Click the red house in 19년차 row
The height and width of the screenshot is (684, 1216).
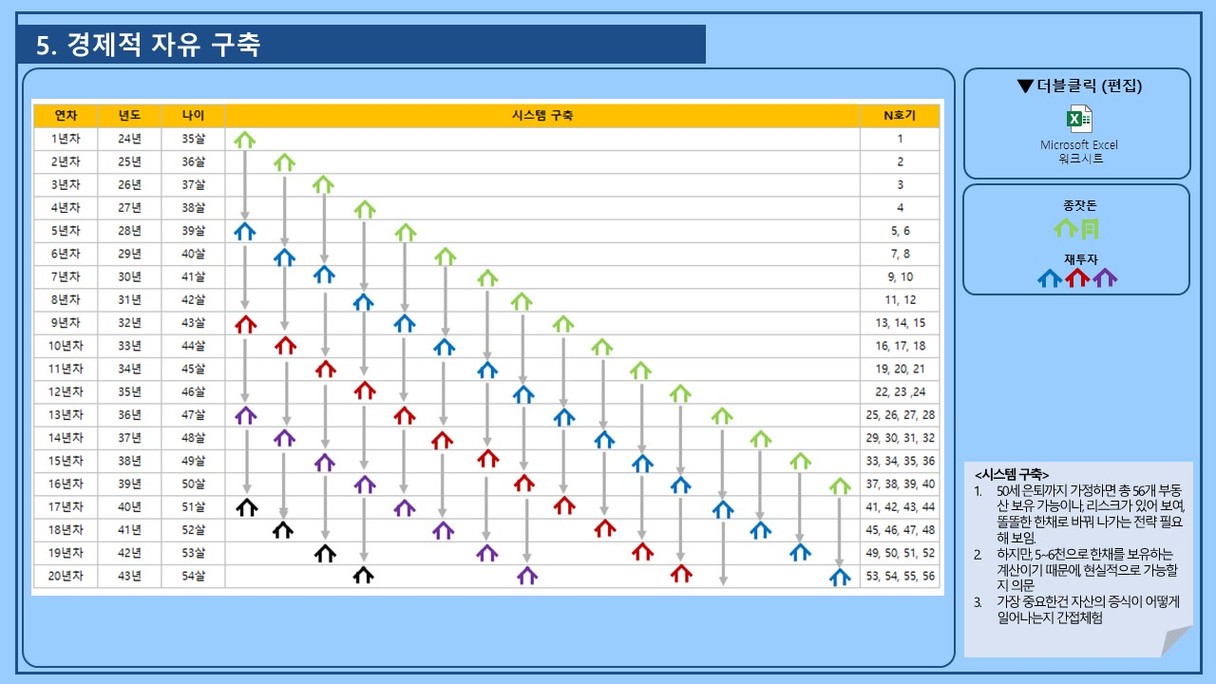tap(642, 552)
